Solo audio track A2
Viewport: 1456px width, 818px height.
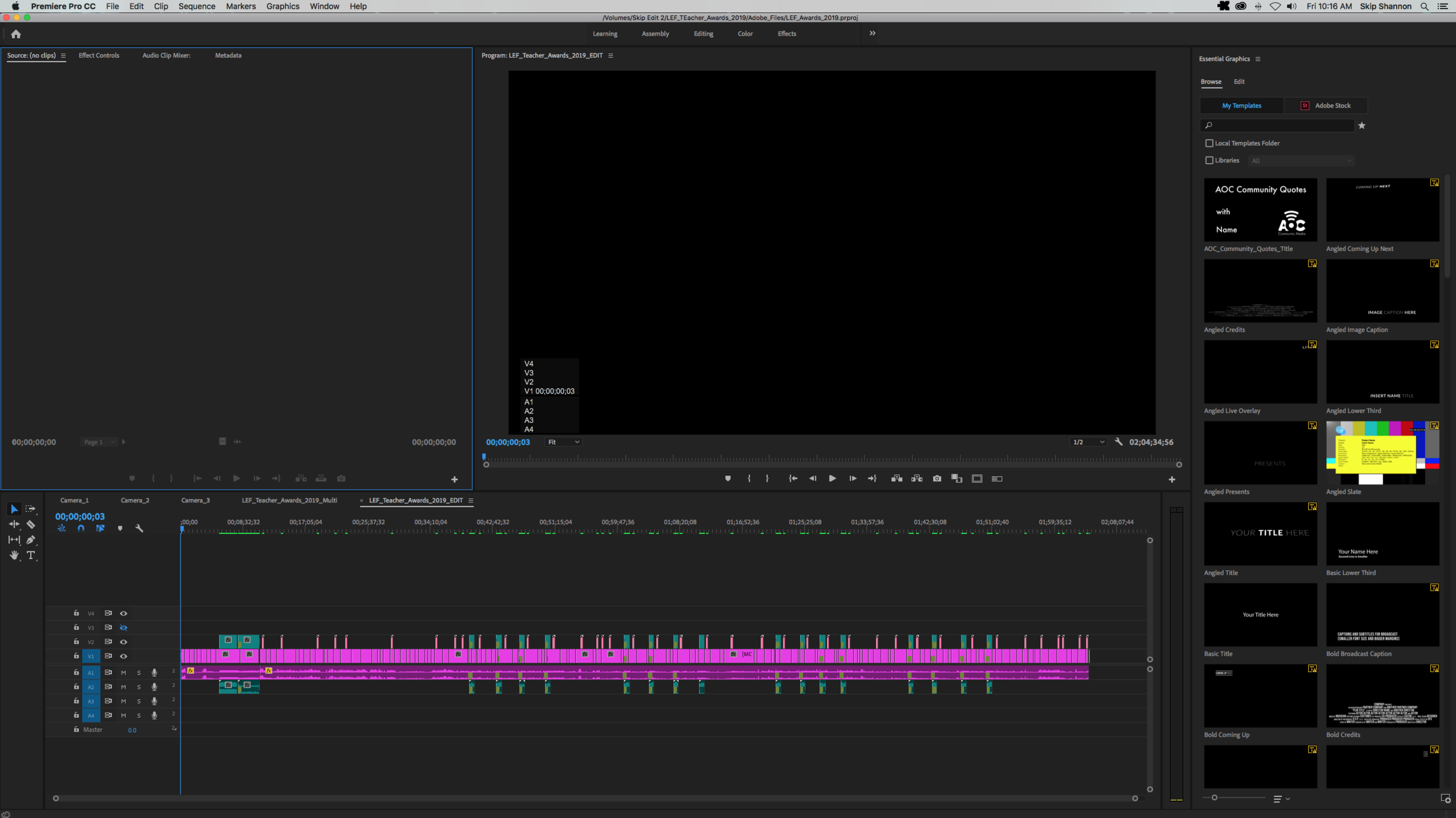pyautogui.click(x=139, y=687)
